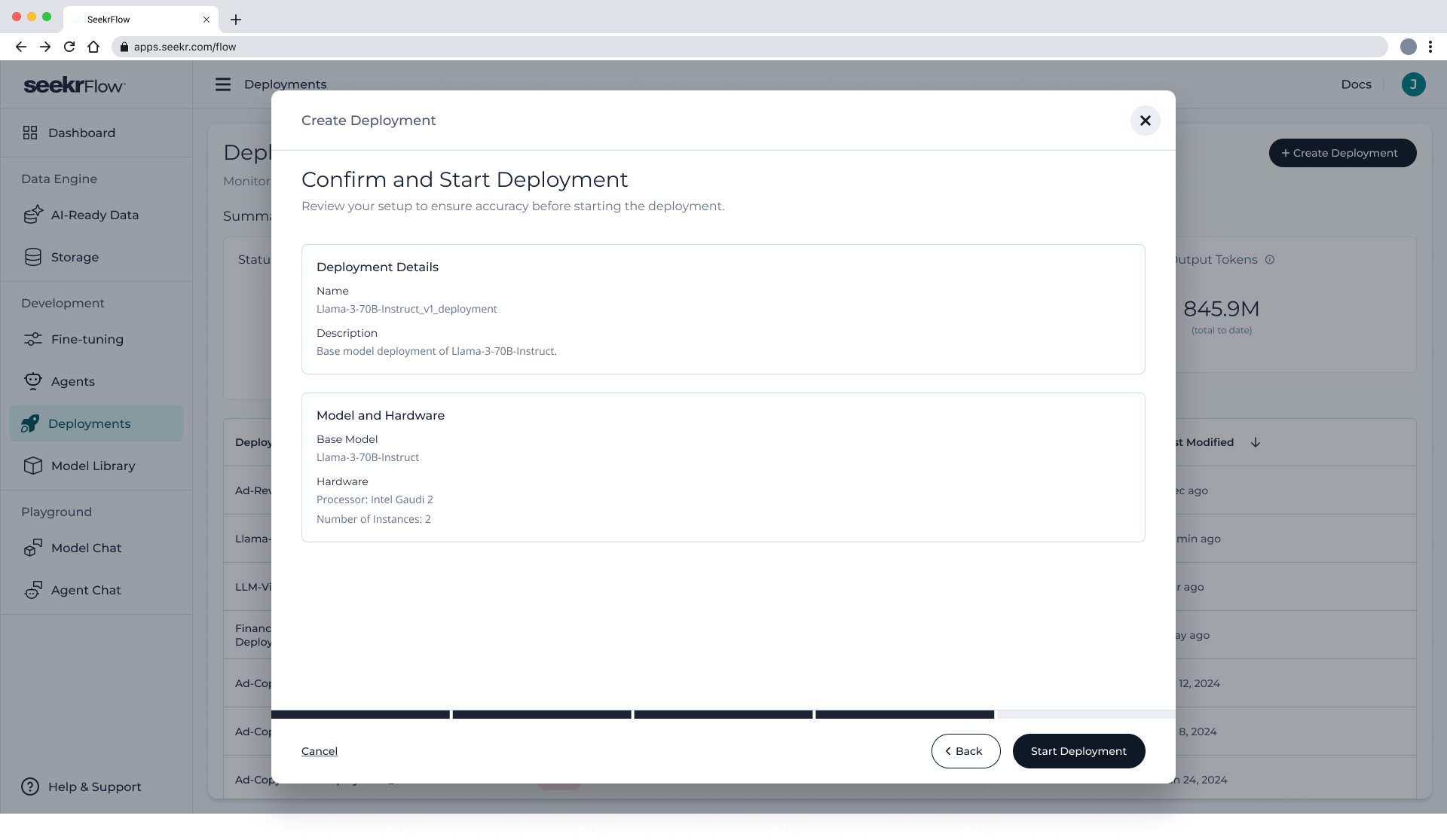Click Start Deployment button
This screenshot has height=840, width=1447.
(x=1078, y=751)
